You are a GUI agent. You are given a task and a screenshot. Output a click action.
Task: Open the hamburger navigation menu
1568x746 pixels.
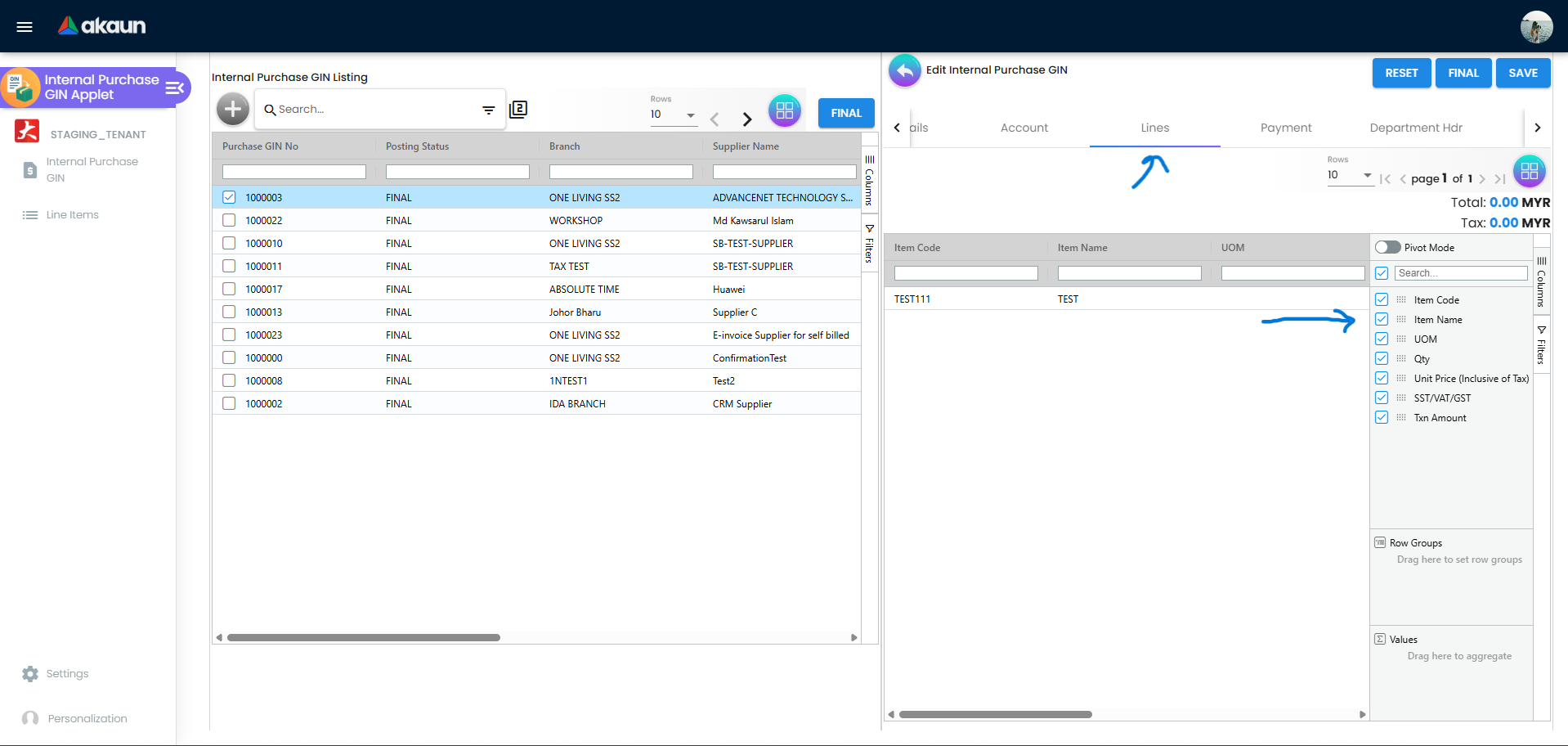(x=24, y=26)
